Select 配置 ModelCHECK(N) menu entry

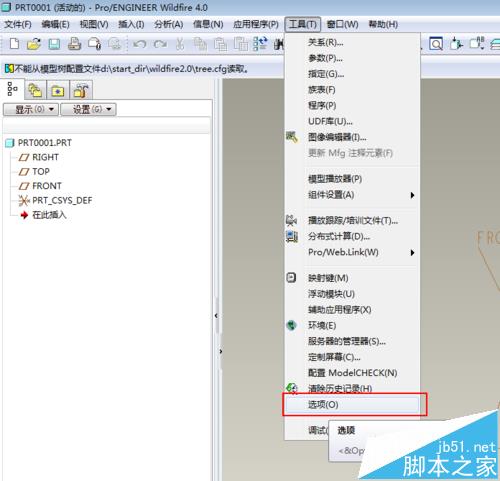click(x=353, y=373)
